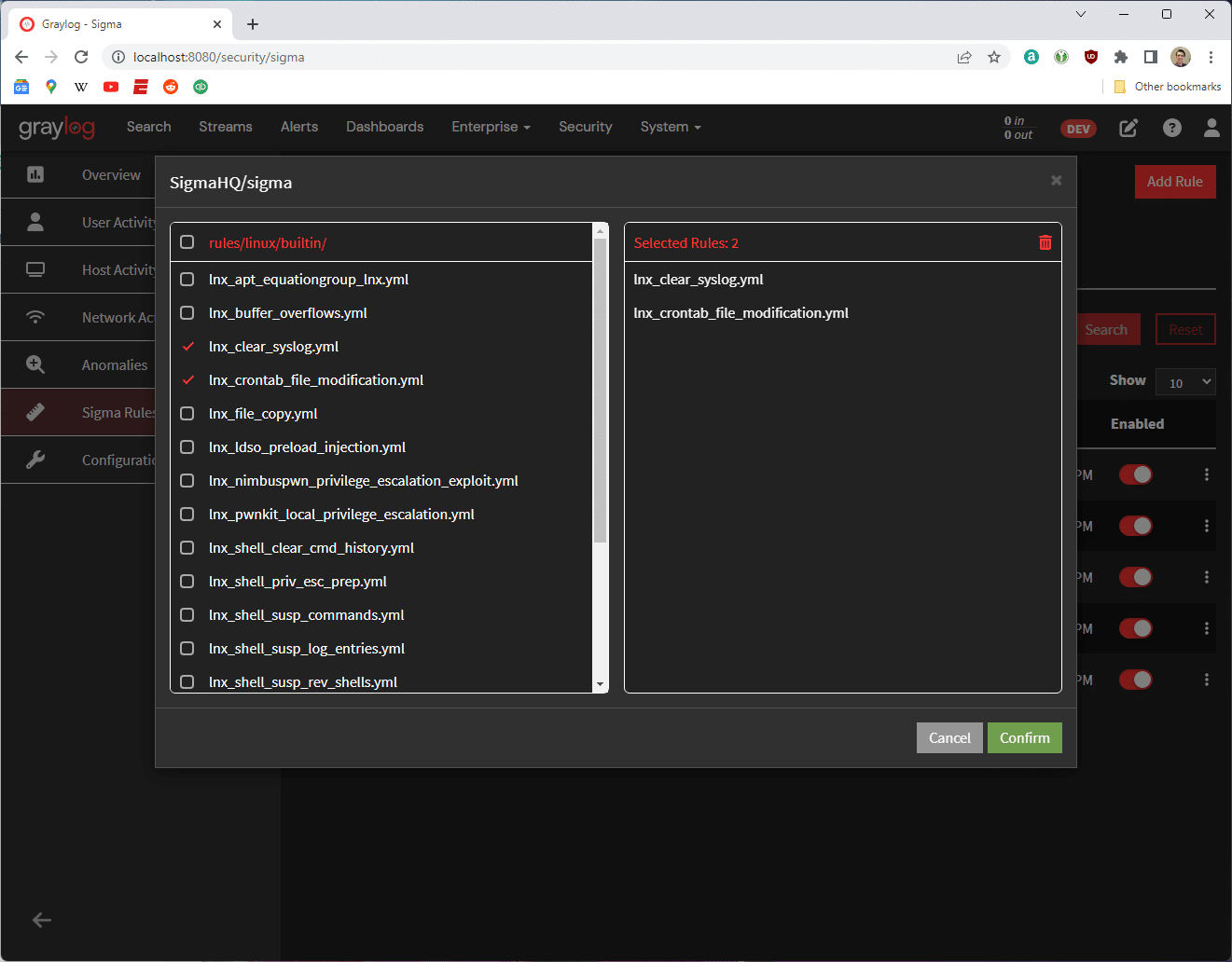Uncheck lnx_clear_syslog.yml rule
1232x962 pixels.
click(187, 347)
